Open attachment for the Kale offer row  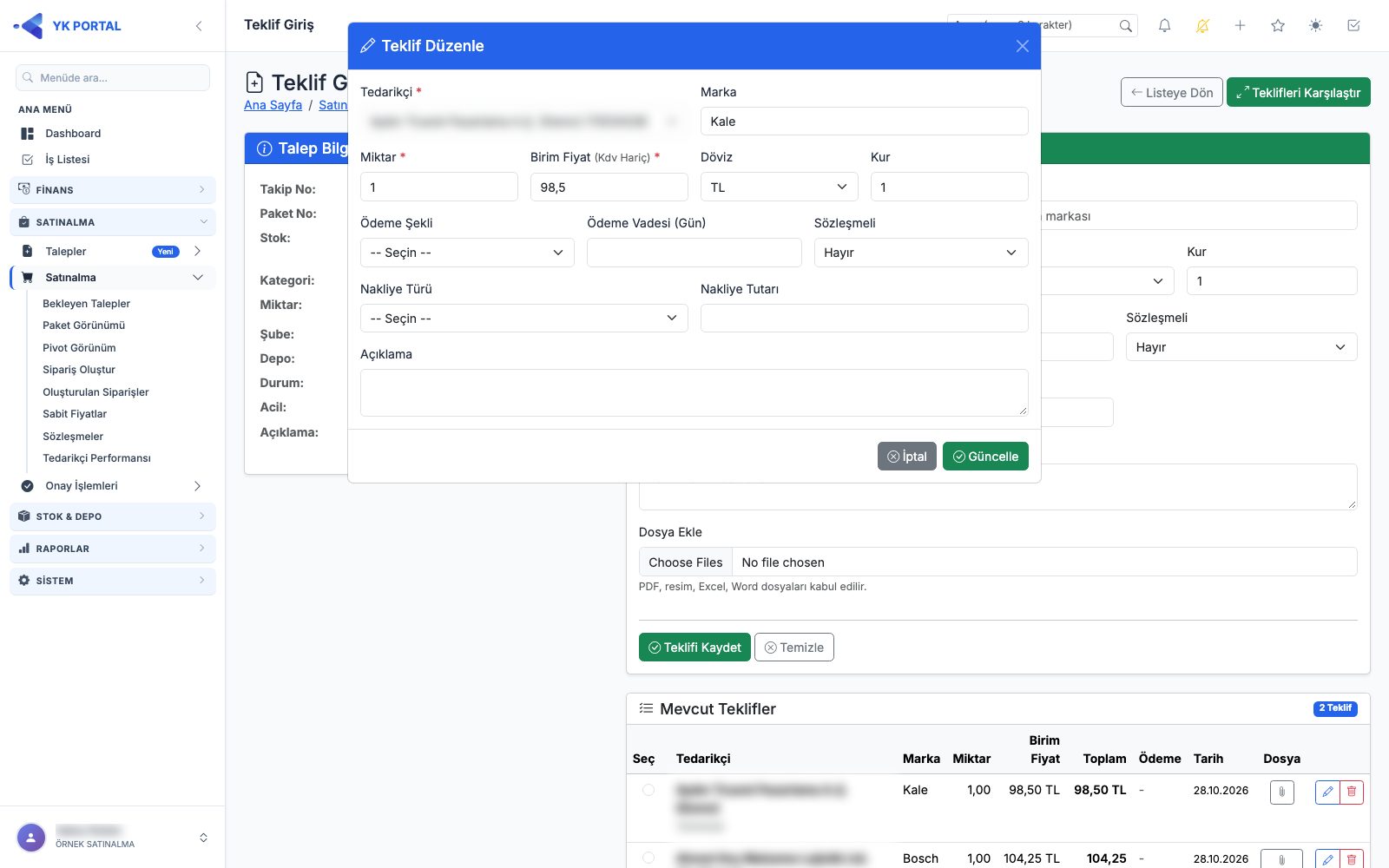(x=1282, y=792)
